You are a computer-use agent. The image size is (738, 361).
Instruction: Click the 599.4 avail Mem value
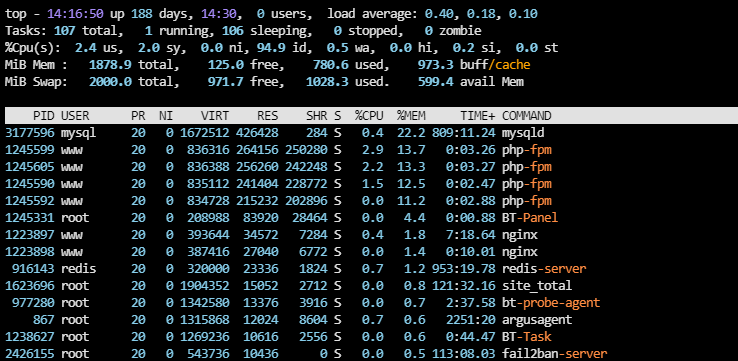pos(436,82)
